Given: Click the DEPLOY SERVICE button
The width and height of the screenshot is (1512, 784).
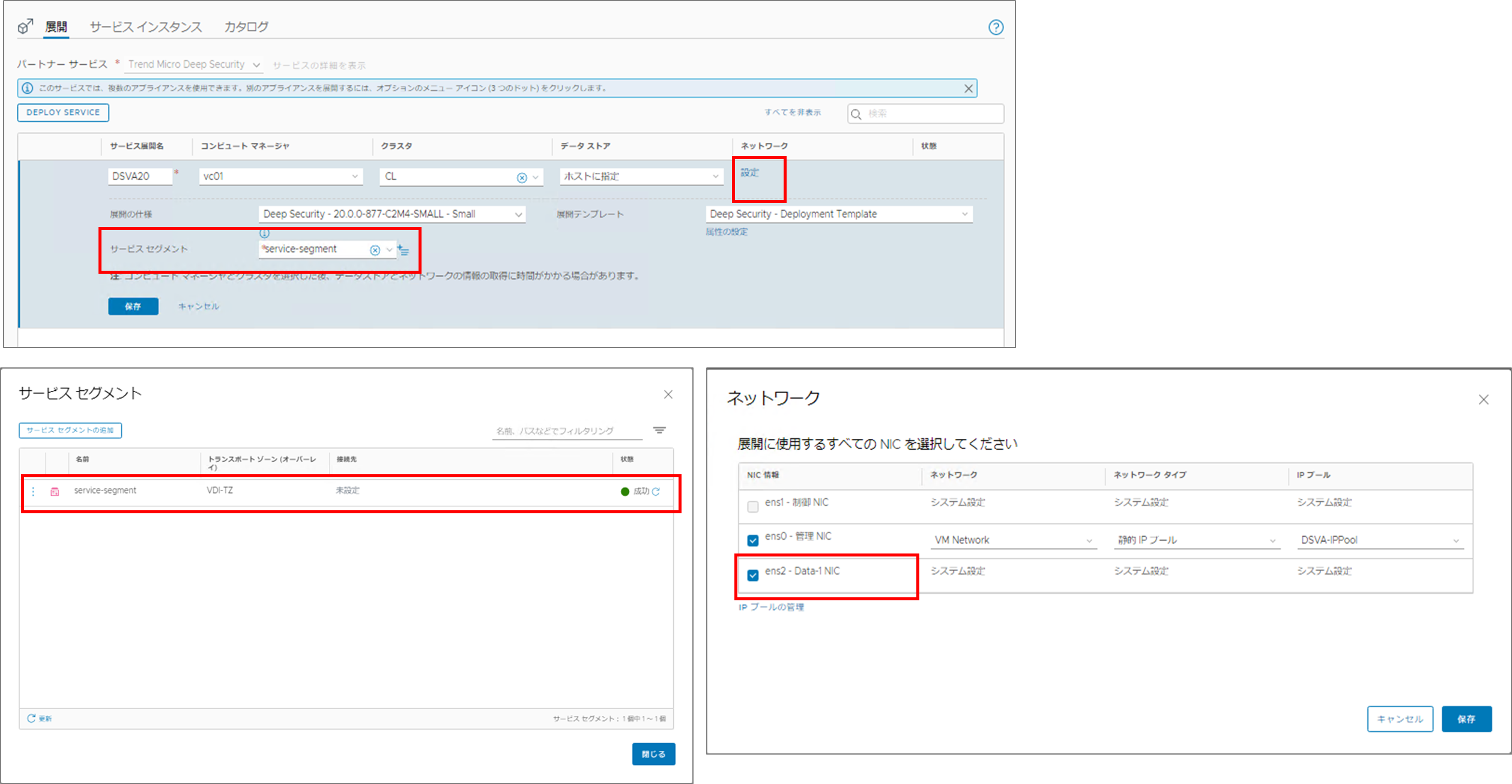Looking at the screenshot, I should point(63,113).
